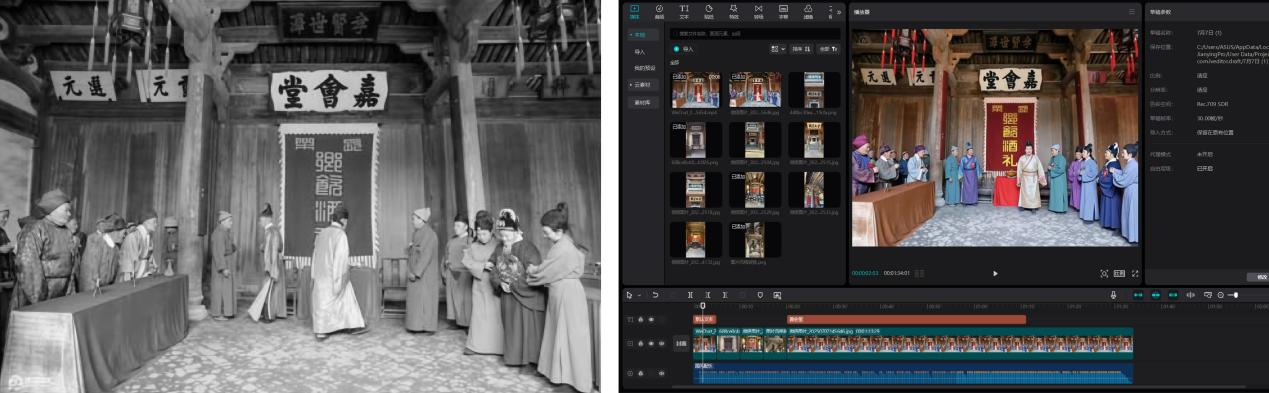Lock the audio track
Image resolution: width=1269 pixels, height=393 pixels.
(640, 373)
